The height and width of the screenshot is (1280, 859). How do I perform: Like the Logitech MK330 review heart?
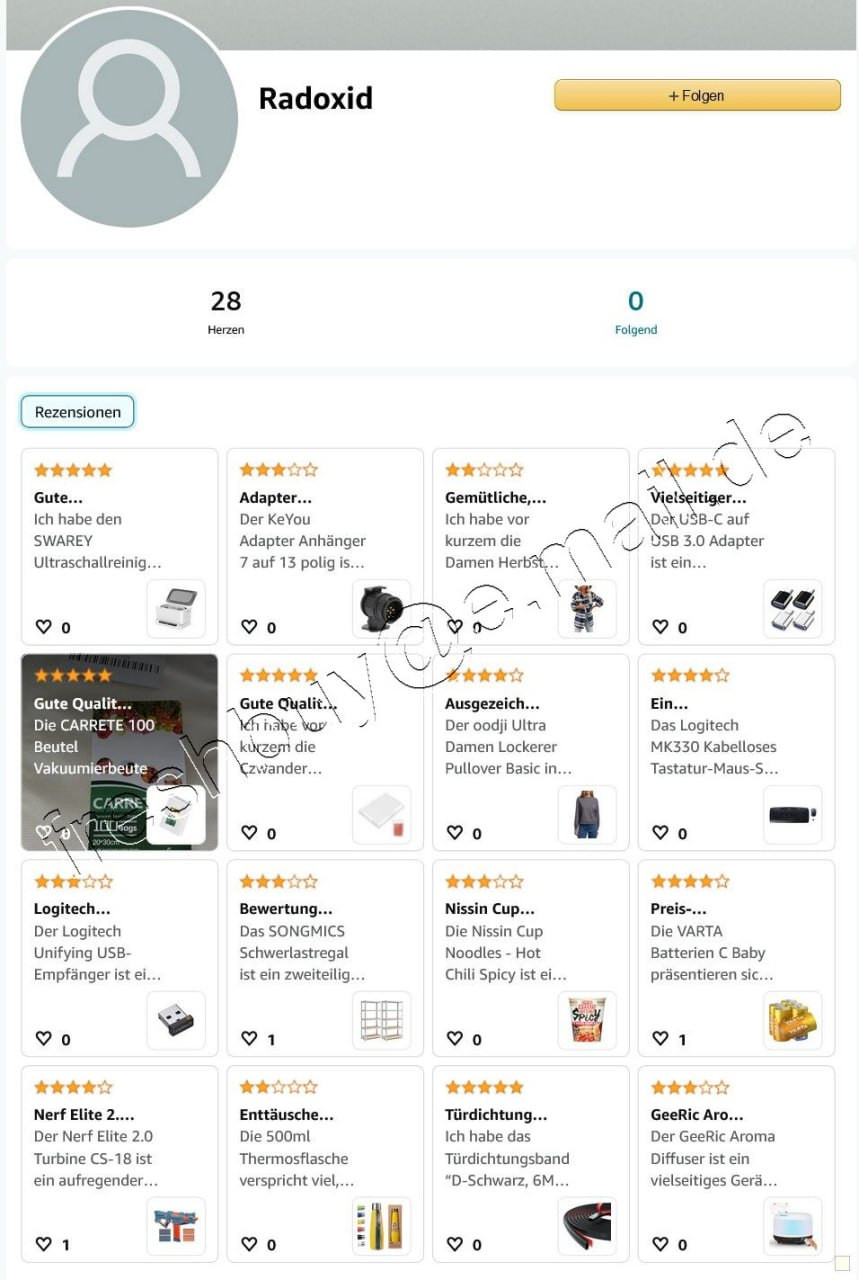[660, 833]
